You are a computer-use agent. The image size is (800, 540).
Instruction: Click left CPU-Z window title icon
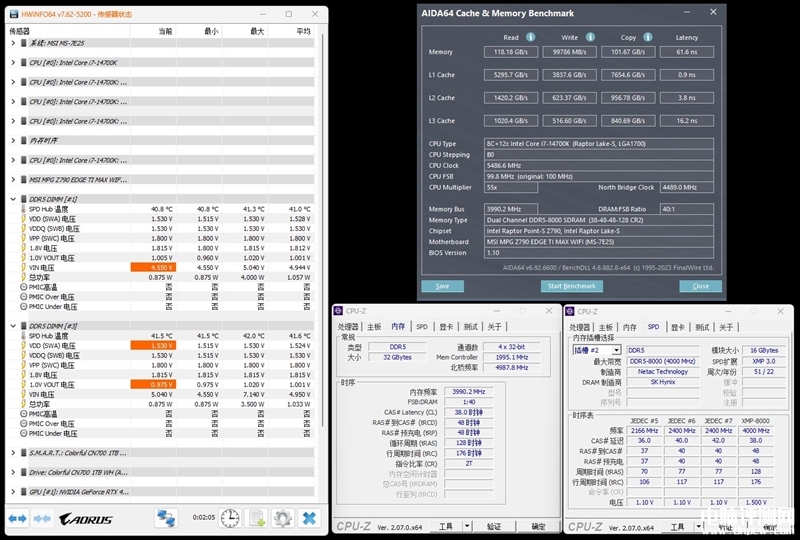coord(338,311)
